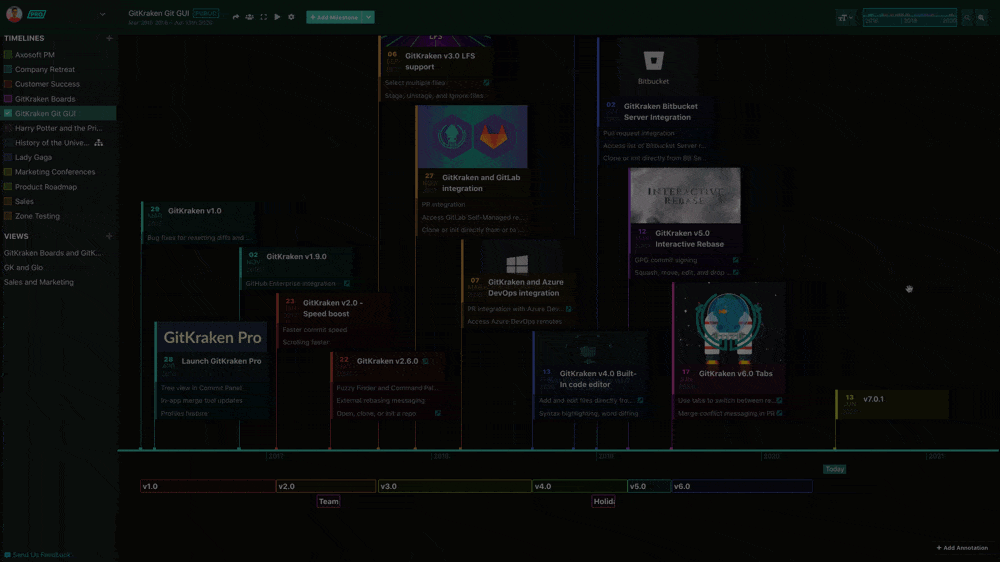The image size is (1000, 562).
Task: Open the Sales and Marketing view
Action: coord(39,283)
